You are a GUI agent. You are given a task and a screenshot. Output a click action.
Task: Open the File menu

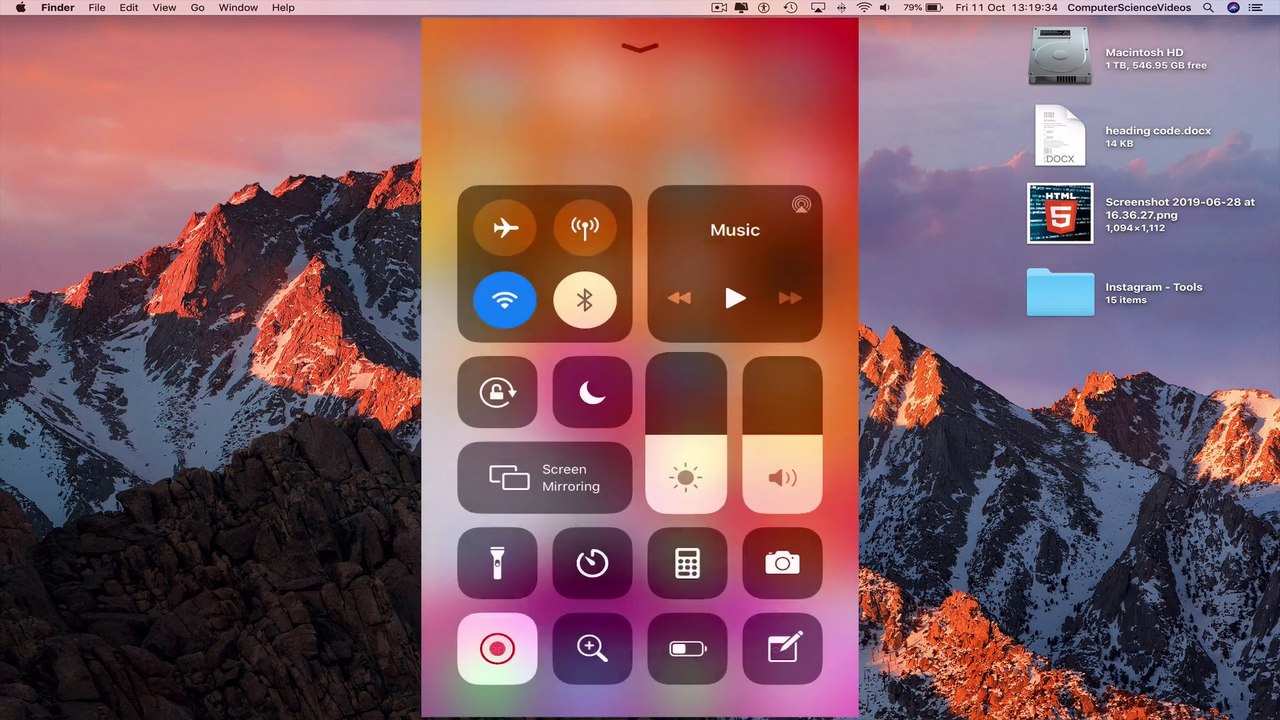coord(97,7)
